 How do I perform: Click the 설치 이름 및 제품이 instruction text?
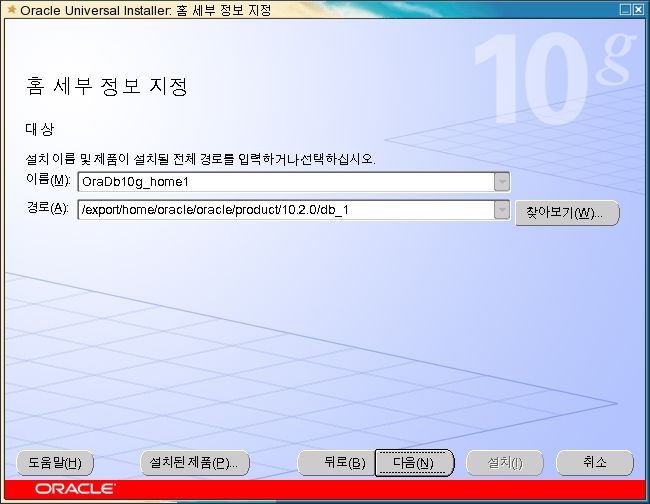coord(201,159)
